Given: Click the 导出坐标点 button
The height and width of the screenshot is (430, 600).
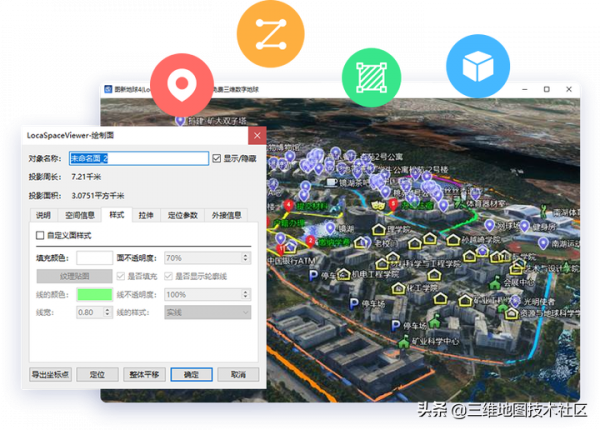Looking at the screenshot, I should tap(51, 375).
